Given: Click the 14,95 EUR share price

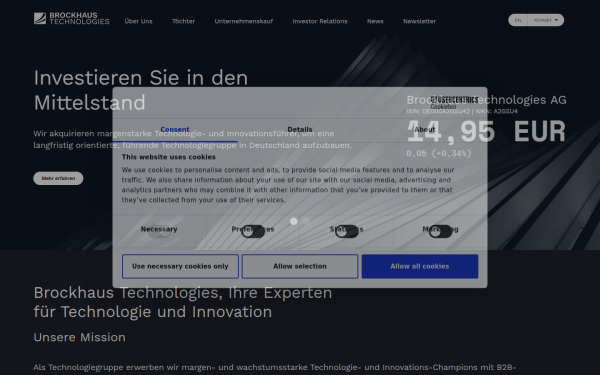Looking at the screenshot, I should (486, 132).
